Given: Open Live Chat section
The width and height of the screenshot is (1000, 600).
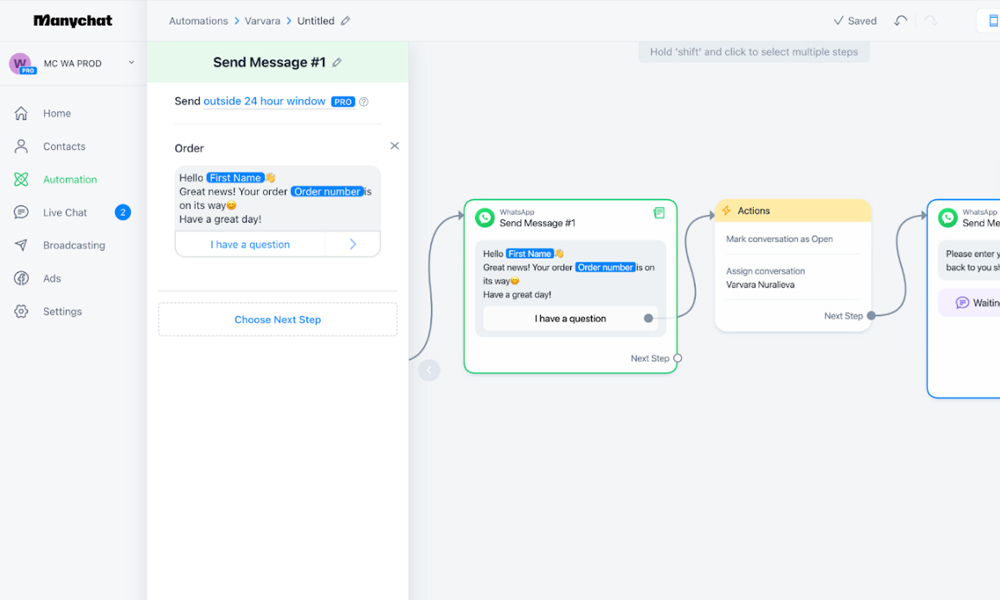Looking at the screenshot, I should (64, 212).
